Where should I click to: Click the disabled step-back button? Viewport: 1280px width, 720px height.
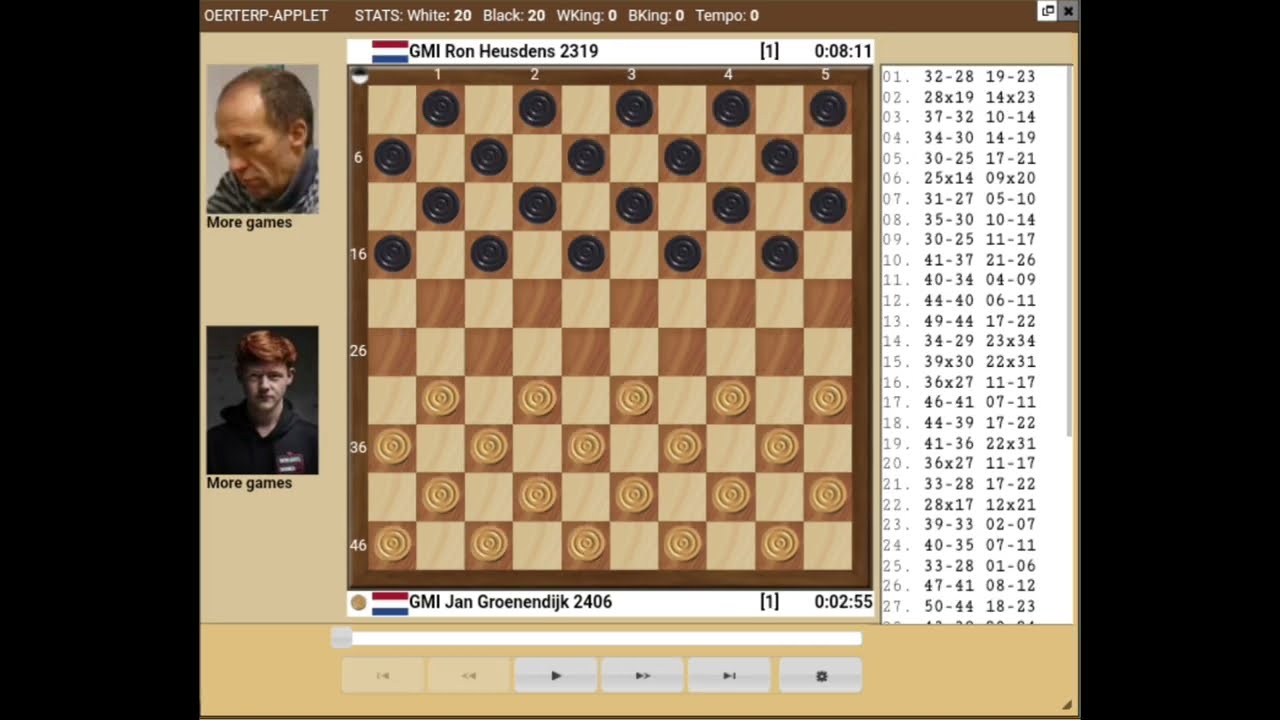(469, 676)
